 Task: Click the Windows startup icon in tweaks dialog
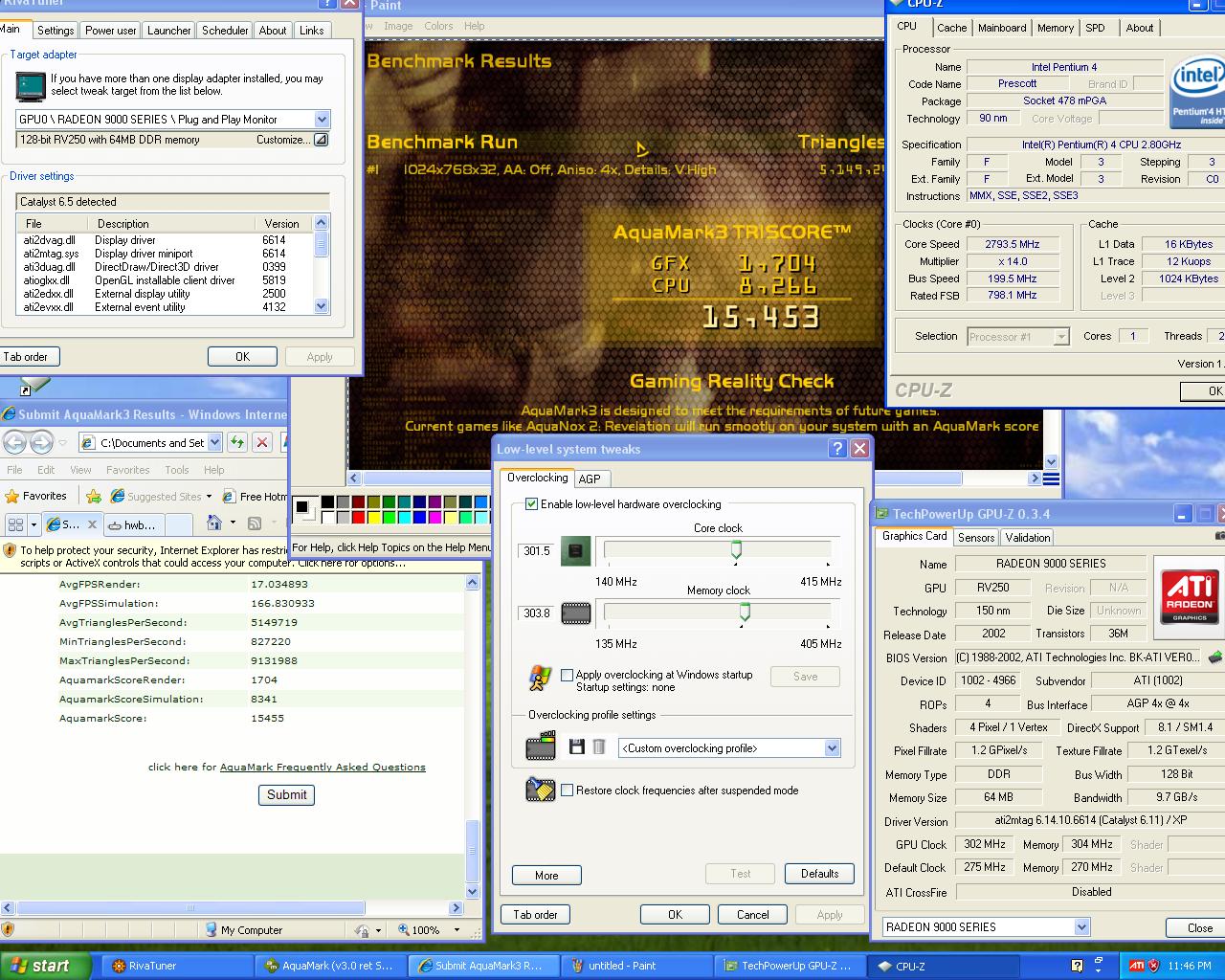coord(540,678)
